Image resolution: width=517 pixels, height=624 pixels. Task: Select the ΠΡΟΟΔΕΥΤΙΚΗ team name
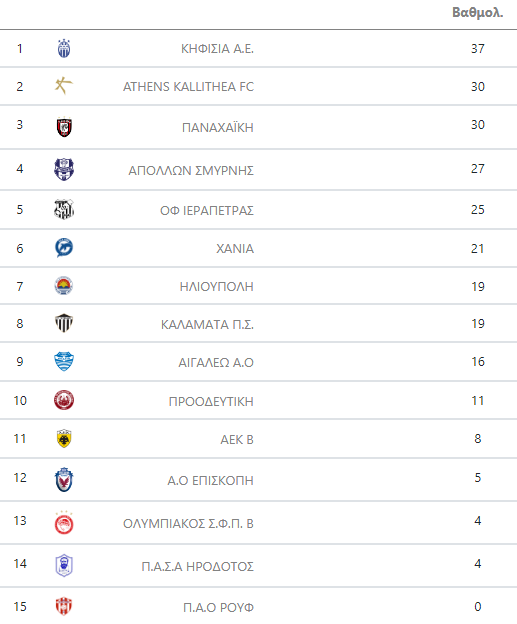pos(211,402)
